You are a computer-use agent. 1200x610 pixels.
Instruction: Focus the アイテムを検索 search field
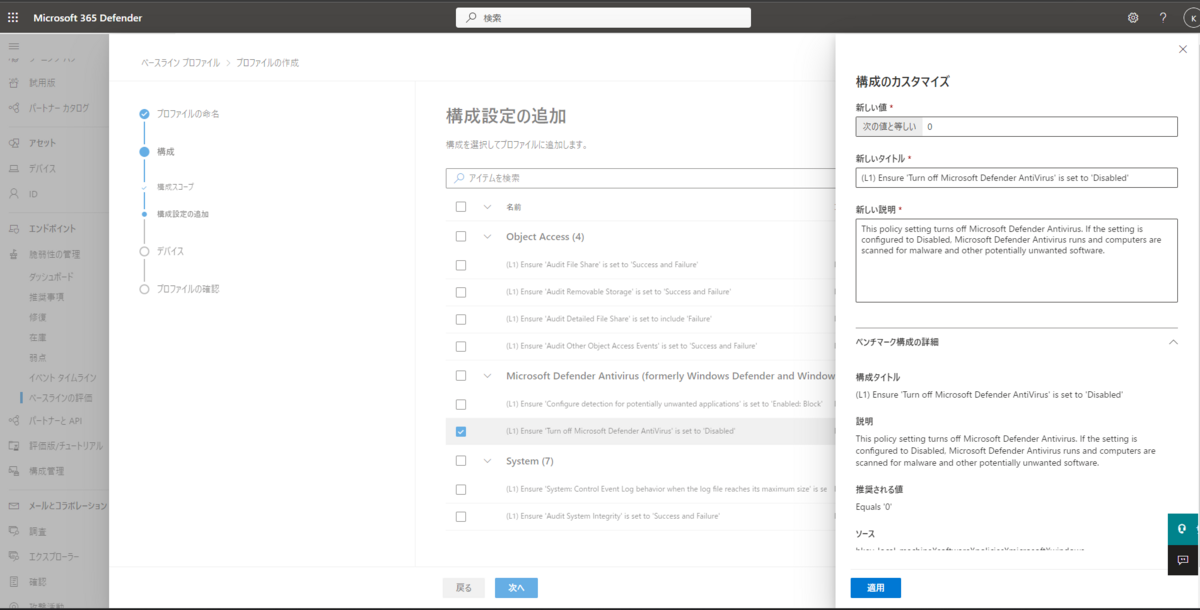pyautogui.click(x=642, y=178)
